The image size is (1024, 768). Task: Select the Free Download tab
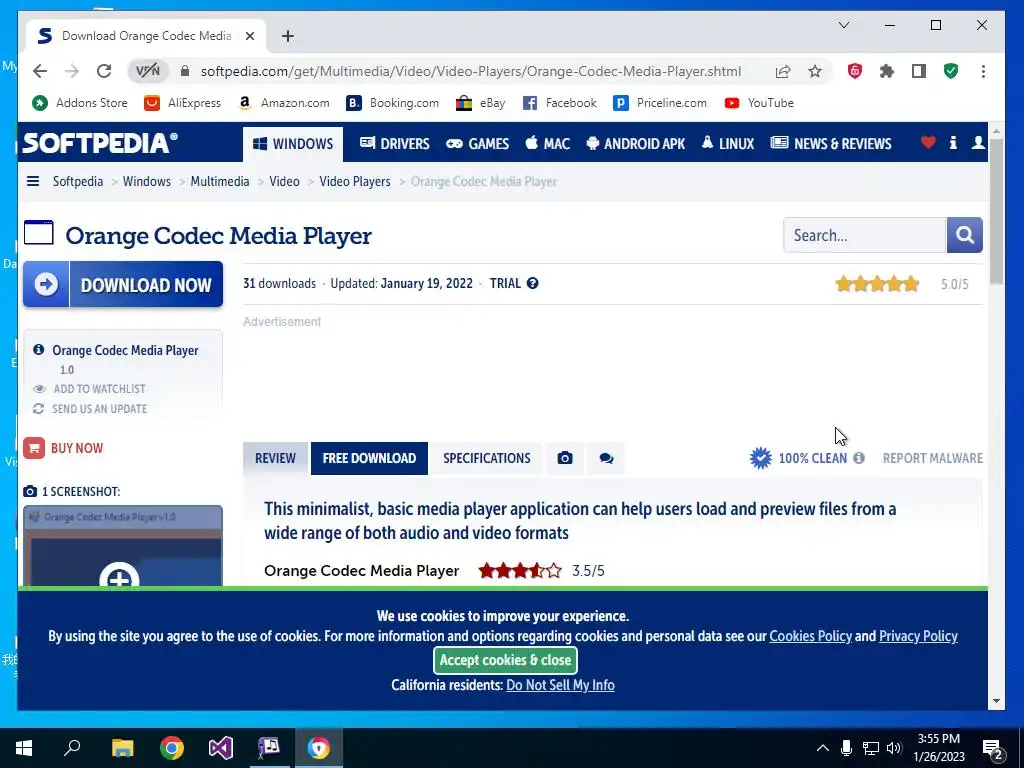click(x=369, y=458)
